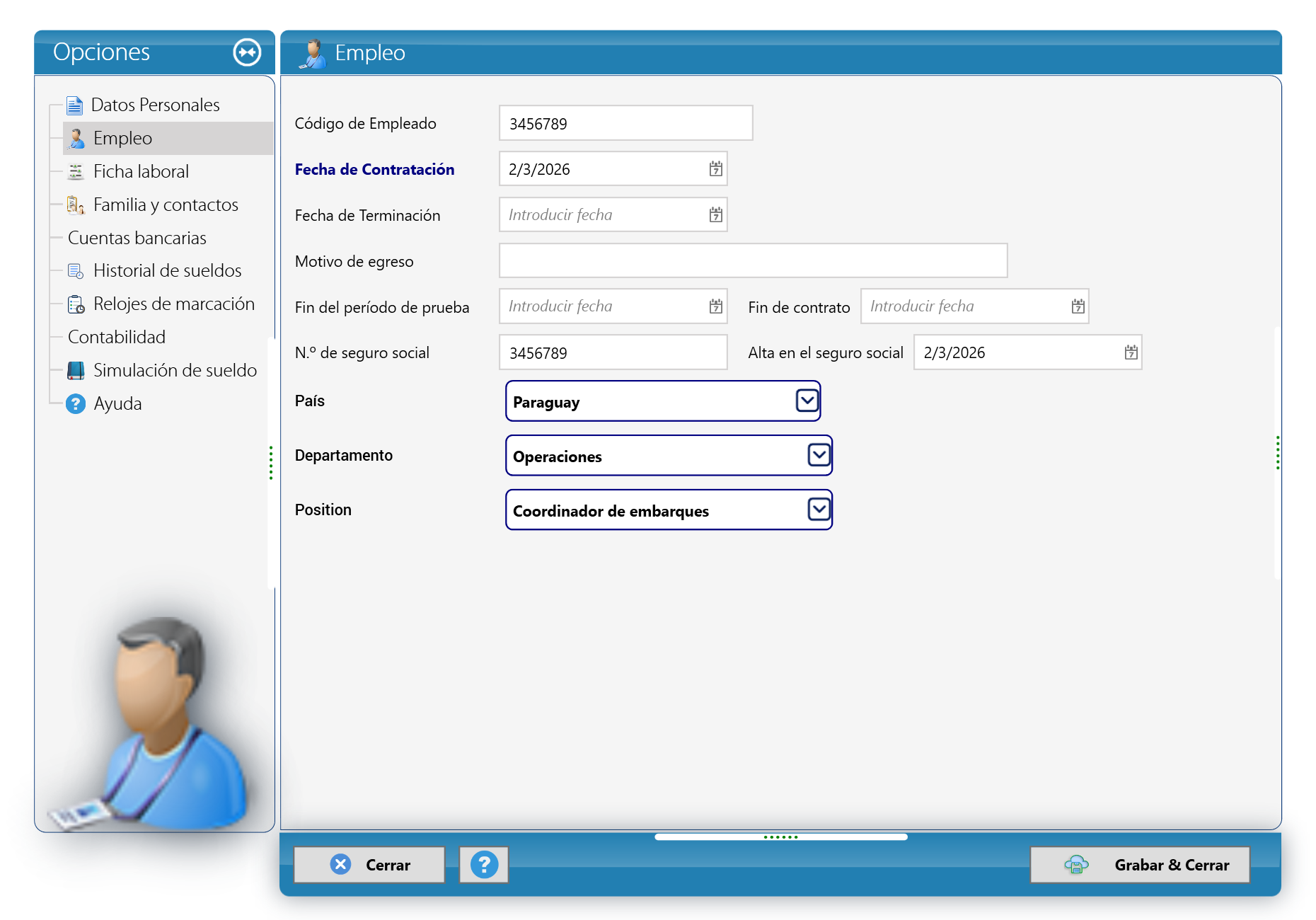Open the Contabilidad section
This screenshot has width=1316, height=920.
coord(117,337)
